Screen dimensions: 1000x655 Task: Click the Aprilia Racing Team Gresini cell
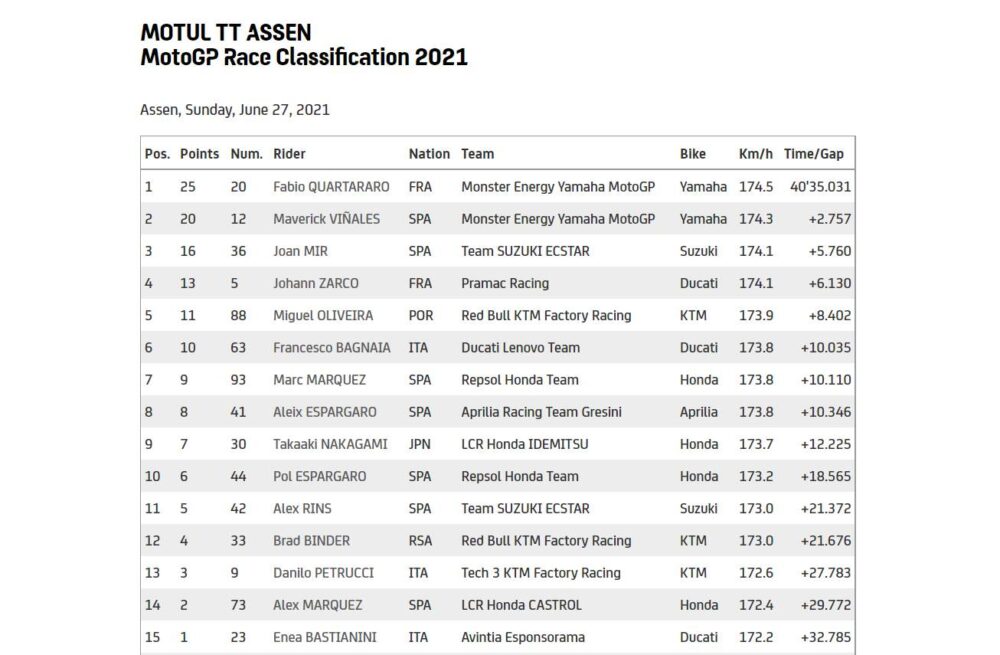pos(541,412)
